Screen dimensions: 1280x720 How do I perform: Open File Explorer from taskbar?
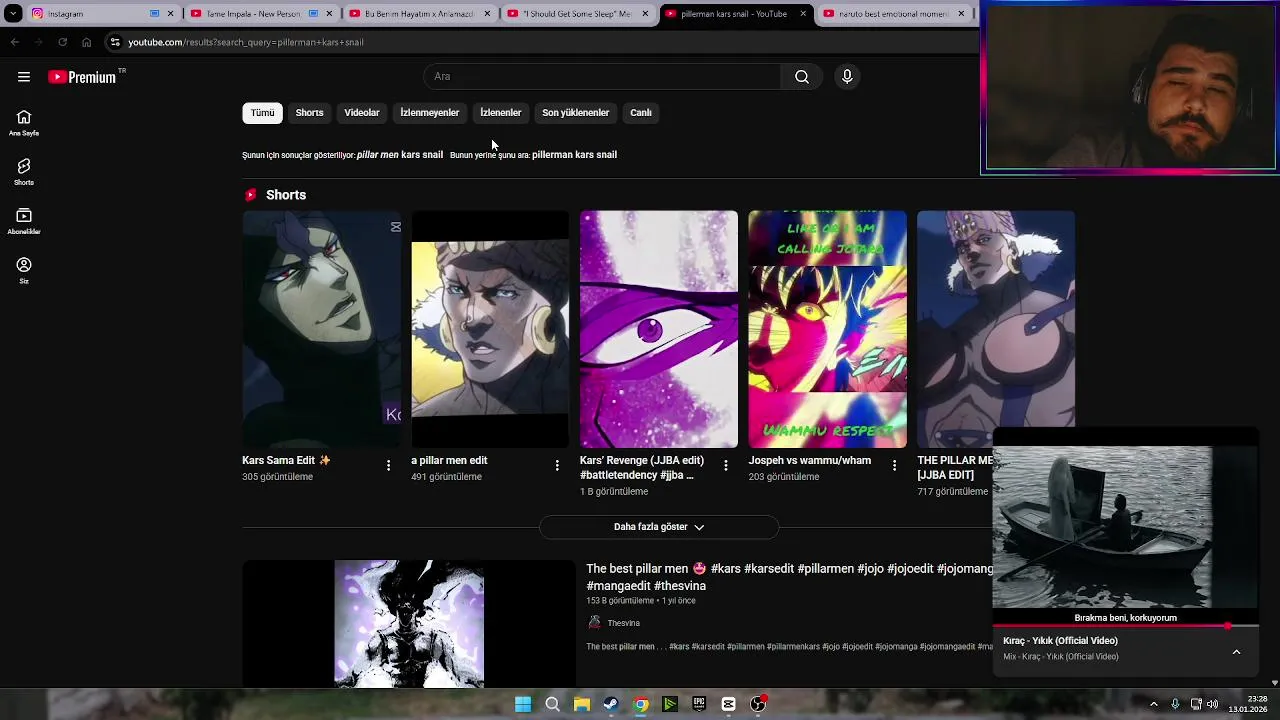582,704
